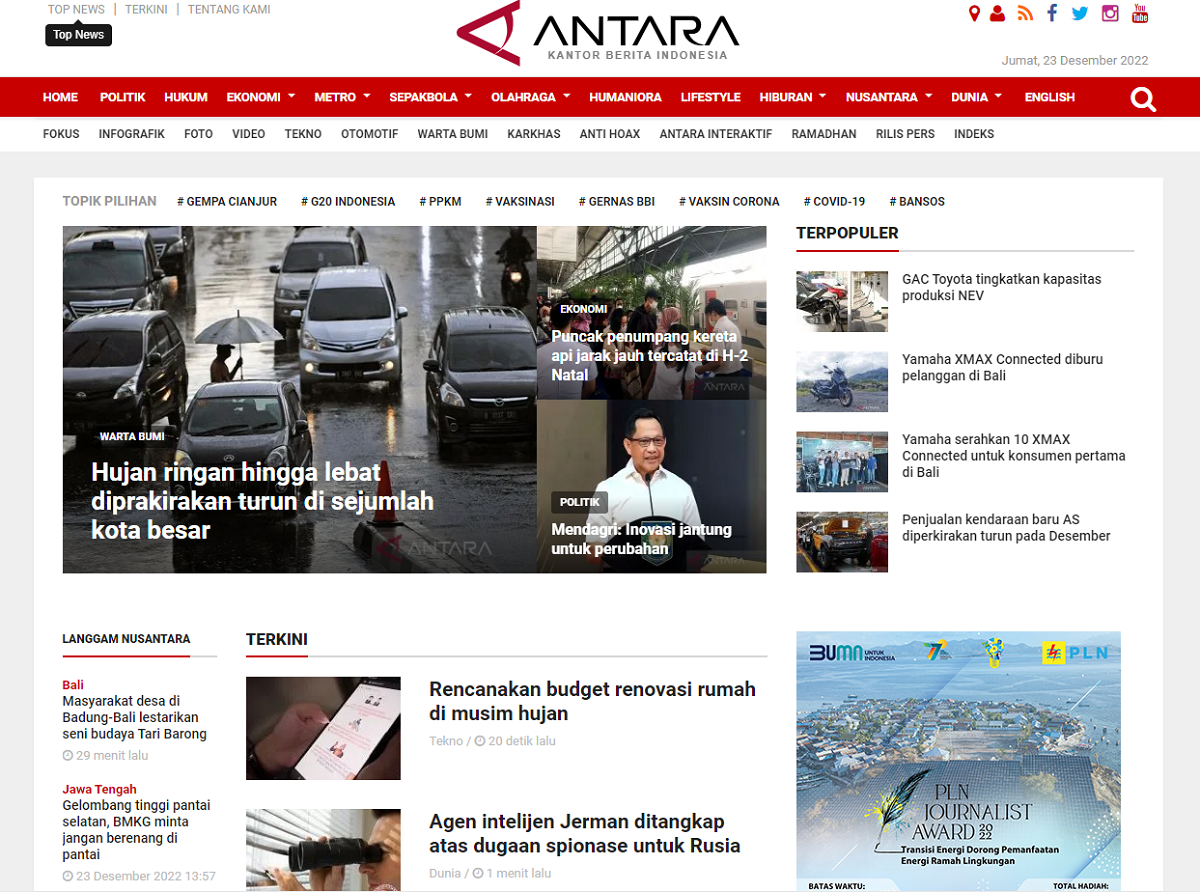Expand the Dunia dropdown menu
The width and height of the screenshot is (1200, 892).
976,97
